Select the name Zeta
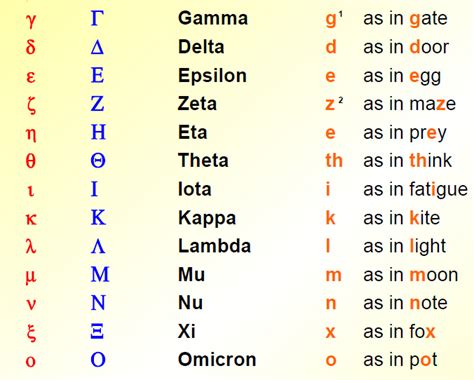The width and height of the screenshot is (474, 380). pos(197,104)
